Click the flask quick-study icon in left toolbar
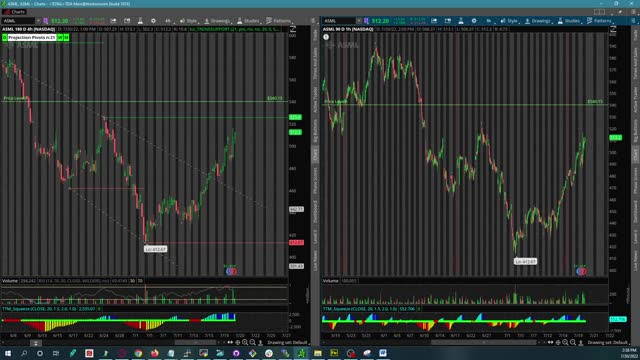Screen dimensions: 640x360 coord(140,21)
